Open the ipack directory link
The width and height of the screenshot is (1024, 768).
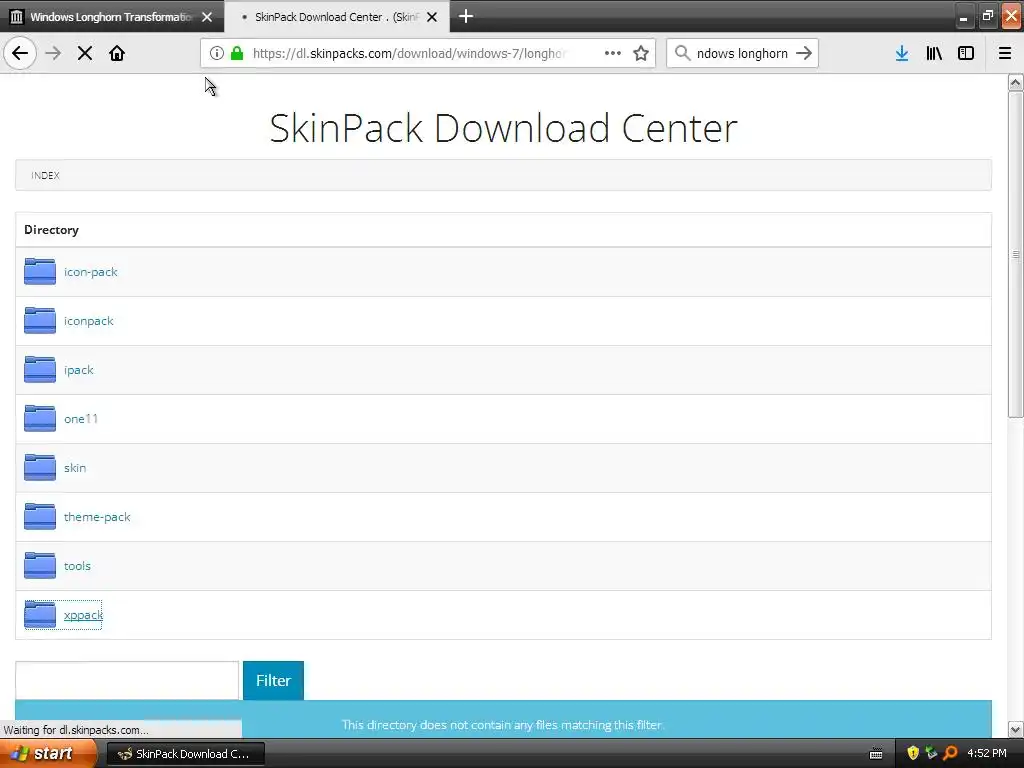(79, 370)
